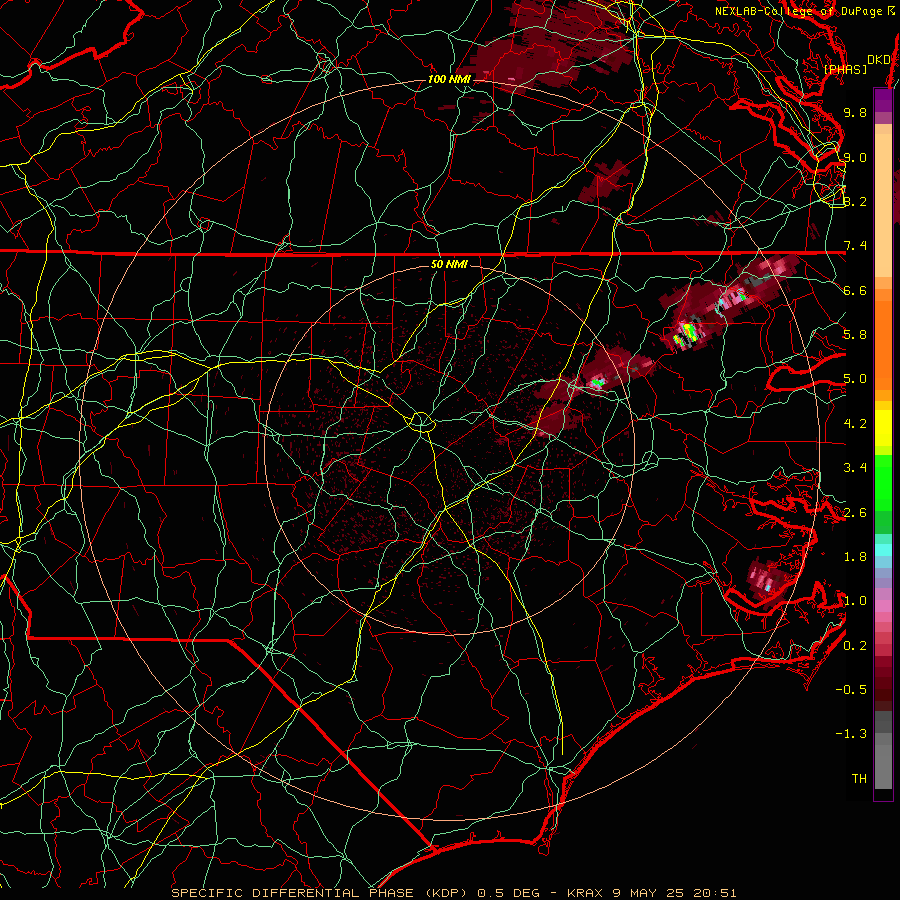Screen dimensions: 900x900
Task: Click the KRAX station identifier in the caption
Action: (585, 893)
